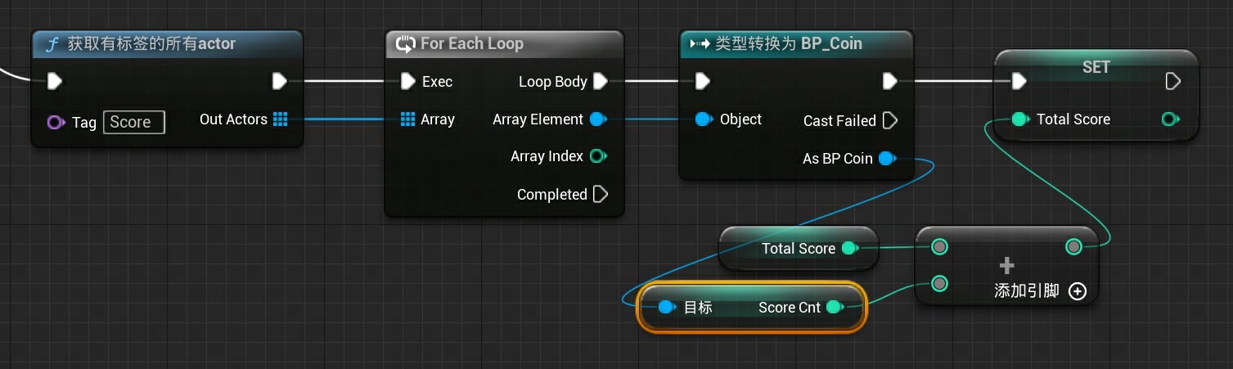Click the For Each Loop Exec input pin
1233x369 pixels.
click(407, 81)
